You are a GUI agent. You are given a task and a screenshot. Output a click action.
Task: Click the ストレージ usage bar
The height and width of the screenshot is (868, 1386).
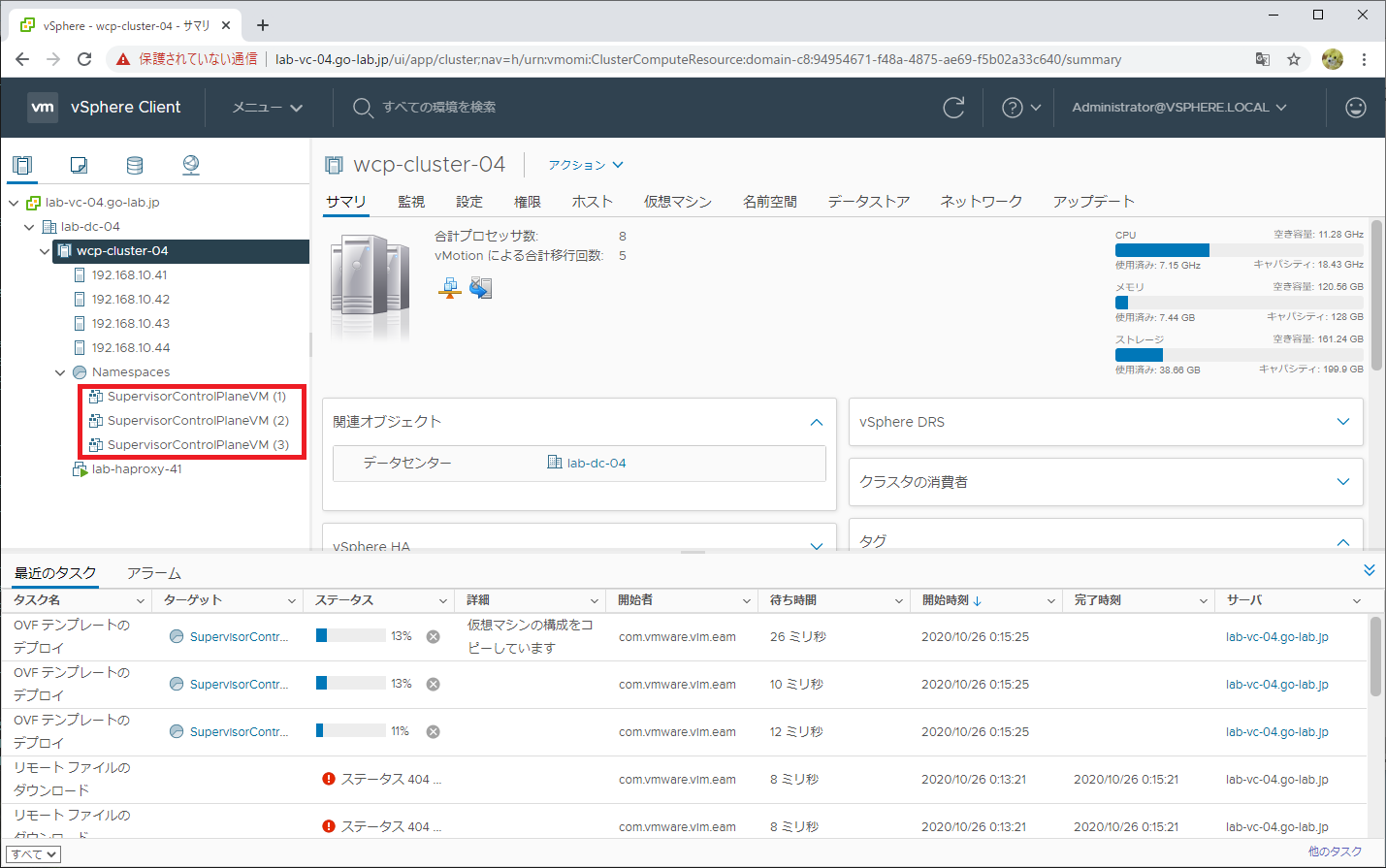(x=1240, y=355)
